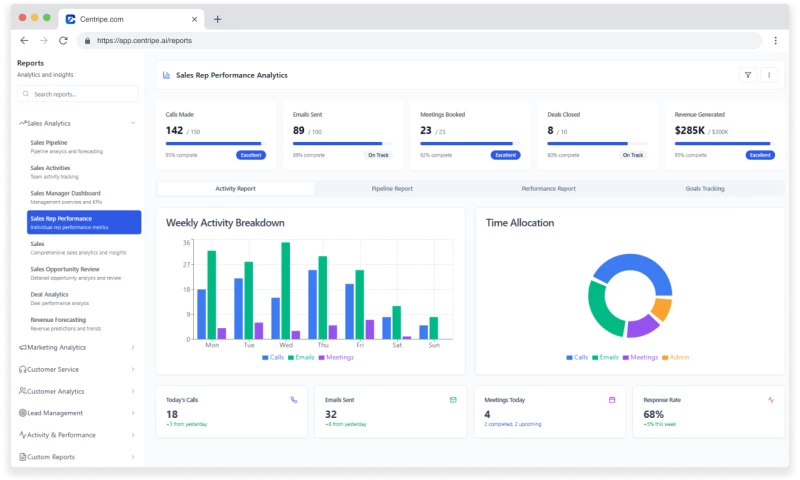Click the Lead Management target icon
The width and height of the screenshot is (800, 480).
pyautogui.click(x=22, y=413)
